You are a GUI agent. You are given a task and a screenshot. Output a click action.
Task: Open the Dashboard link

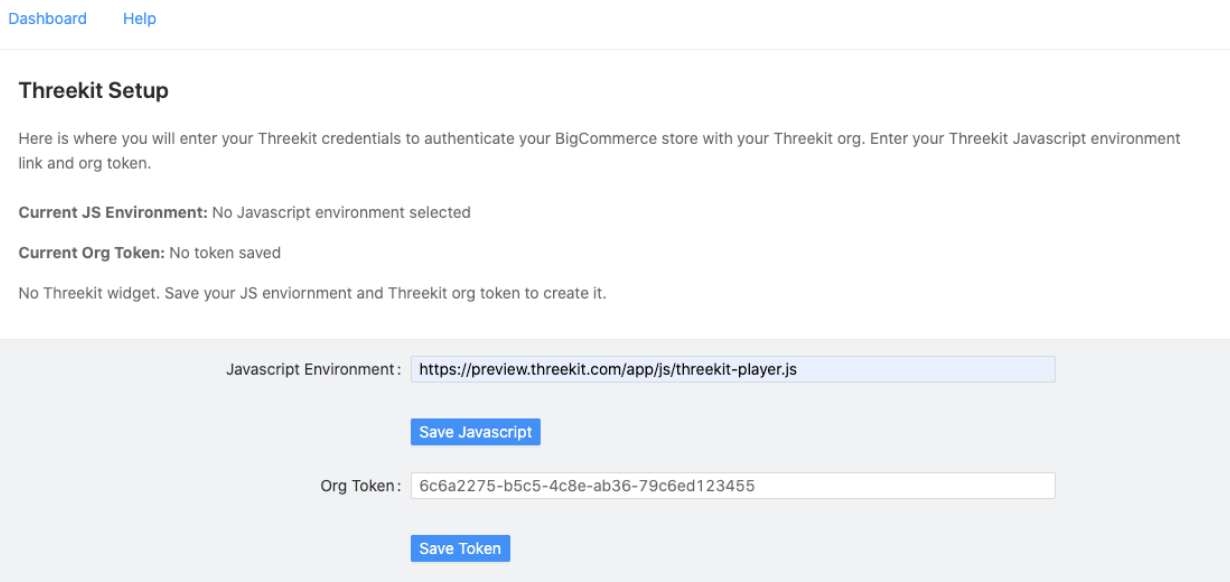pyautogui.click(x=47, y=19)
